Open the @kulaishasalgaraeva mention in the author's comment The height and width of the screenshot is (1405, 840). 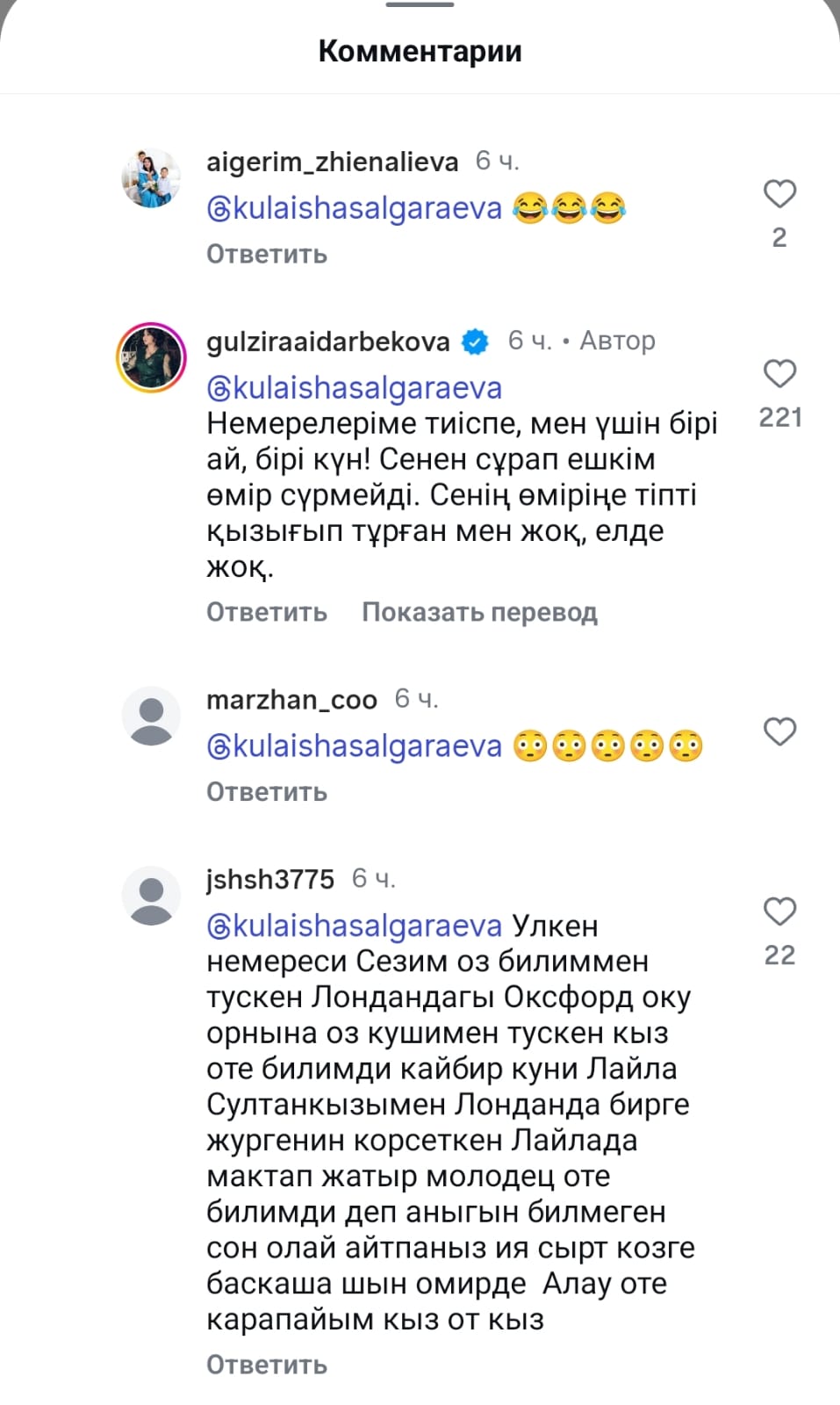tap(355, 388)
